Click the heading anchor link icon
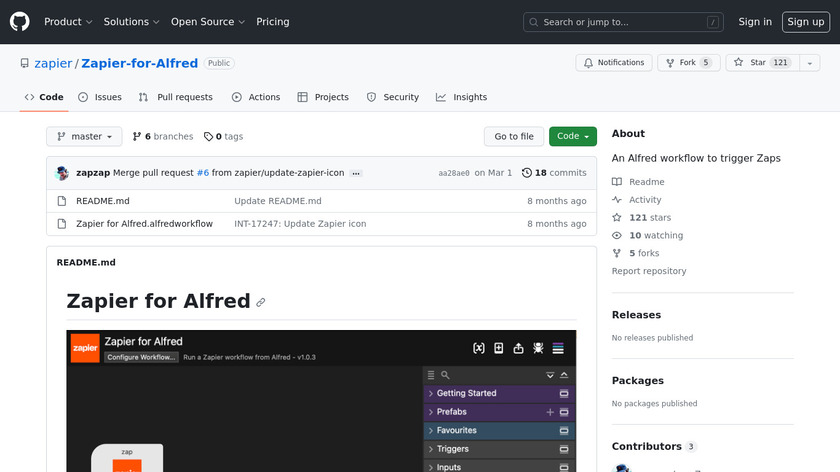Viewport: 840px width, 472px height. [x=260, y=302]
